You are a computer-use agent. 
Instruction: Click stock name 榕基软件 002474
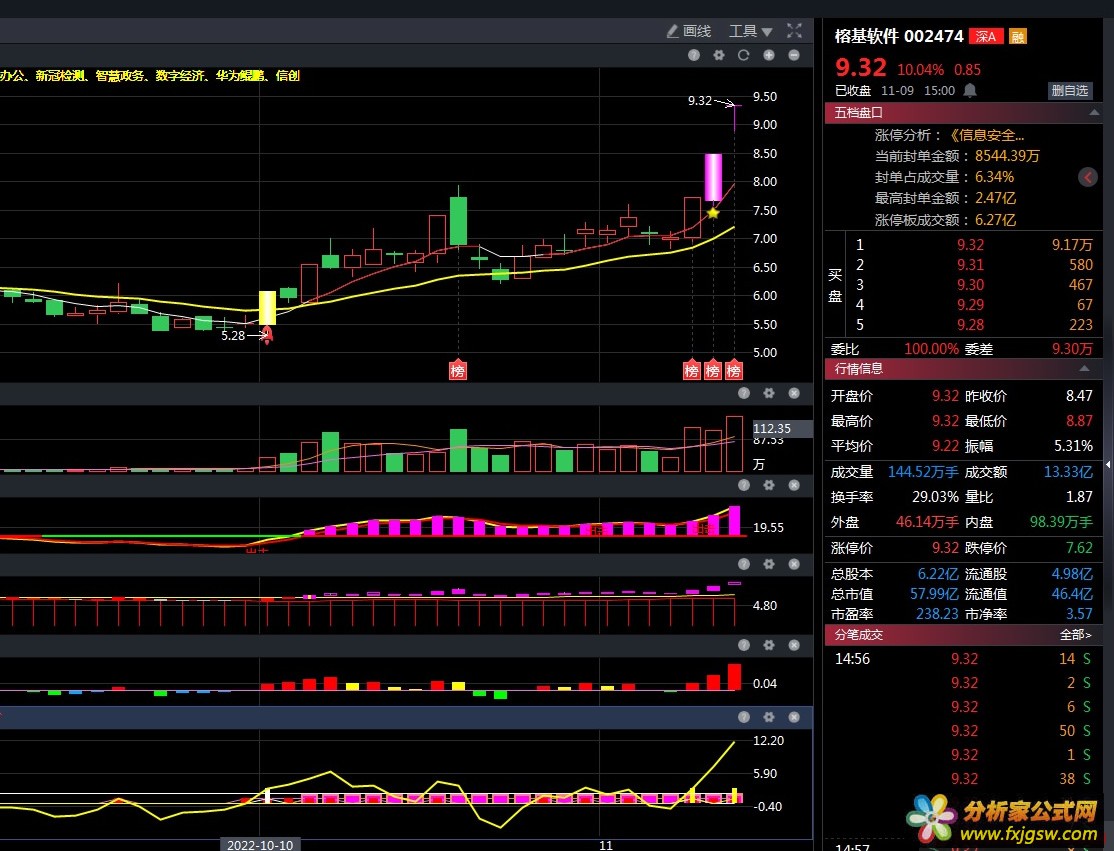click(899, 36)
